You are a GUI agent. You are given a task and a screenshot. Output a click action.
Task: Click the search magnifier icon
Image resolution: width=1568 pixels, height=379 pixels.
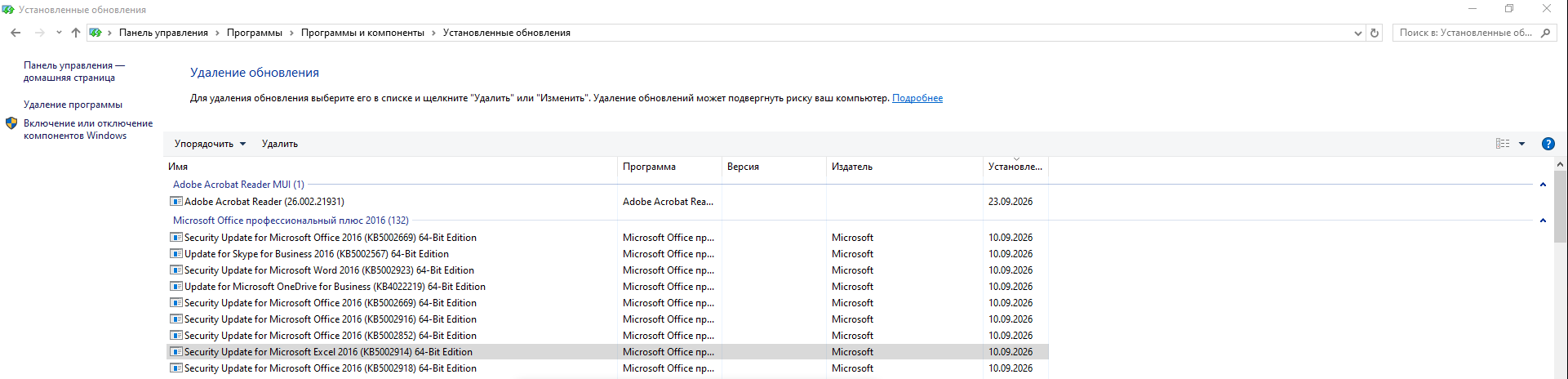(1545, 33)
